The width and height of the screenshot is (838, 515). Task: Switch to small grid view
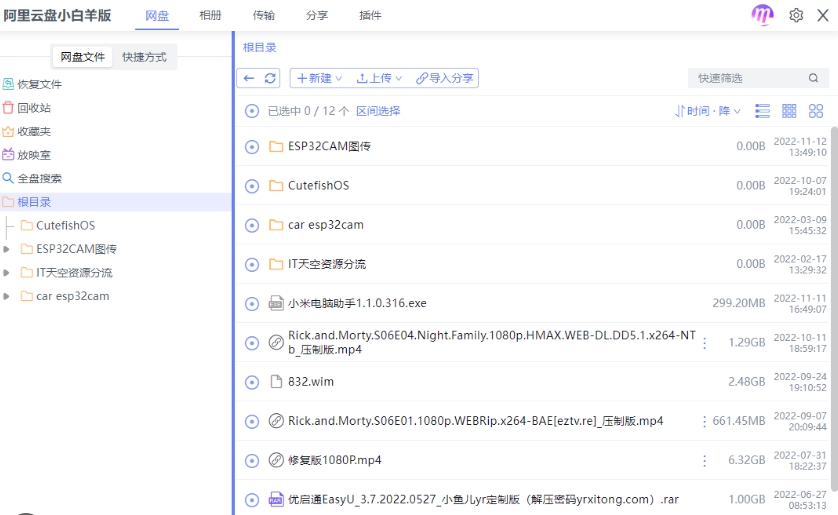click(789, 111)
